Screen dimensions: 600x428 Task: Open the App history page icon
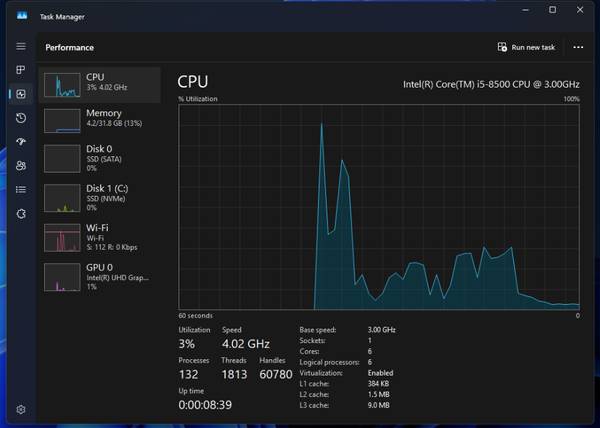pyautogui.click(x=21, y=118)
